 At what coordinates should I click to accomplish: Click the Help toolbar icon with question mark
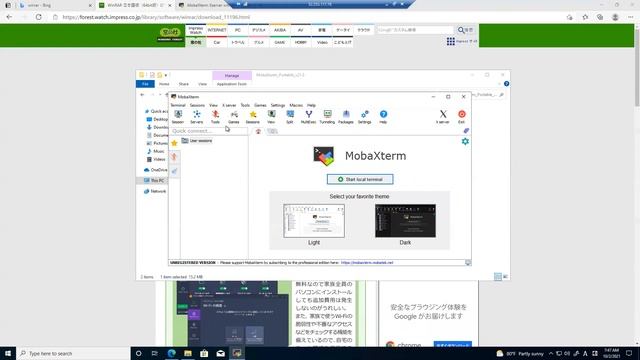383,117
